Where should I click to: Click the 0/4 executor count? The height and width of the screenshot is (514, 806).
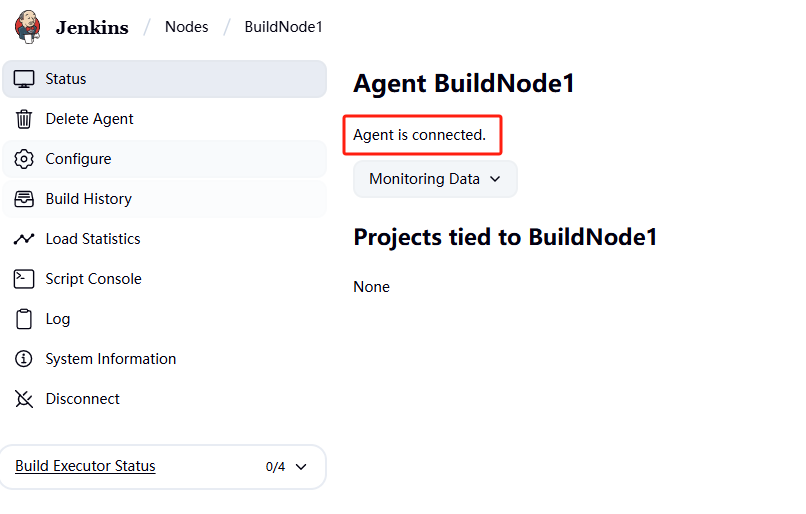coord(275,467)
